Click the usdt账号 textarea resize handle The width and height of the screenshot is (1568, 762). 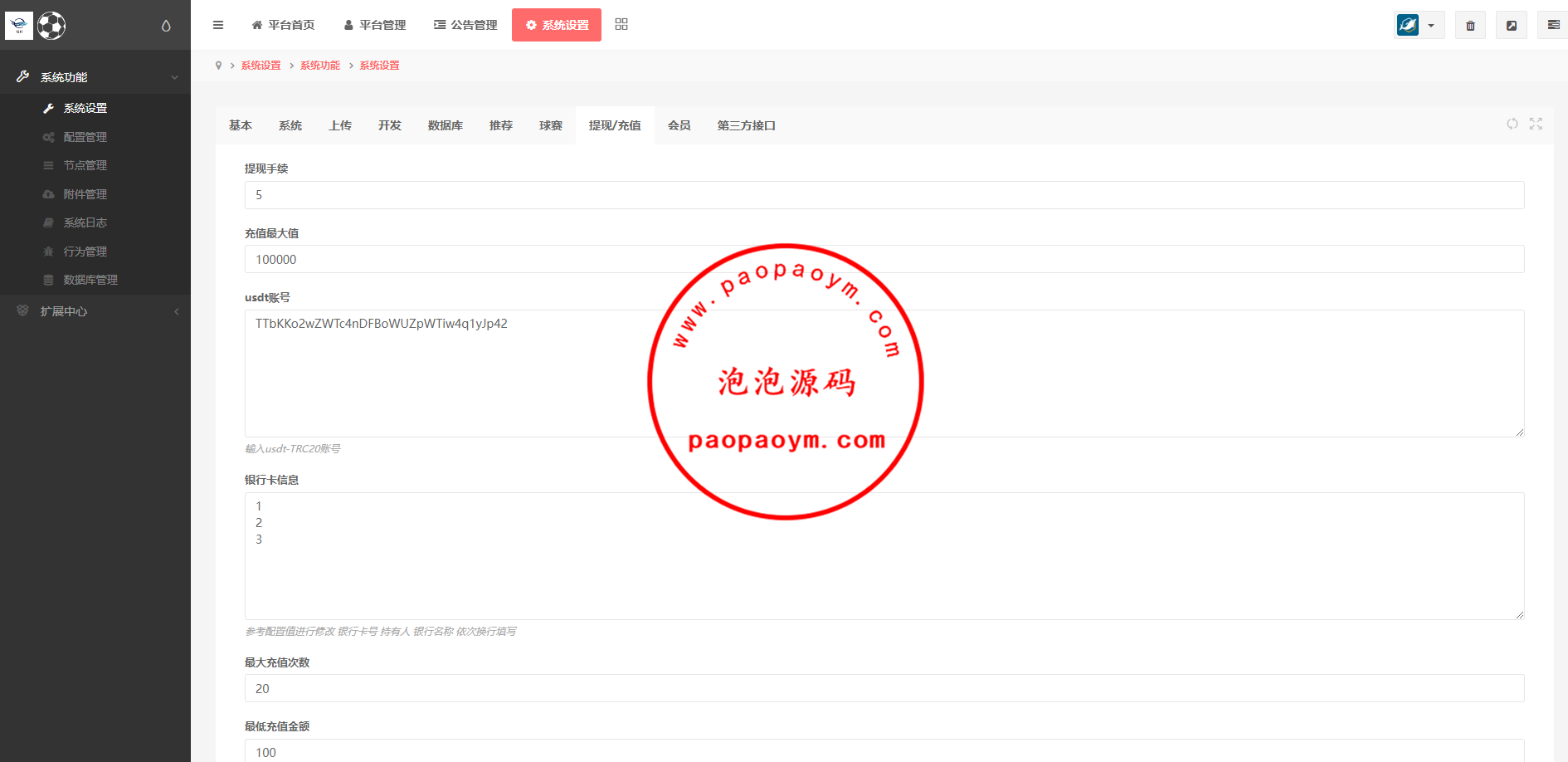(x=1519, y=432)
